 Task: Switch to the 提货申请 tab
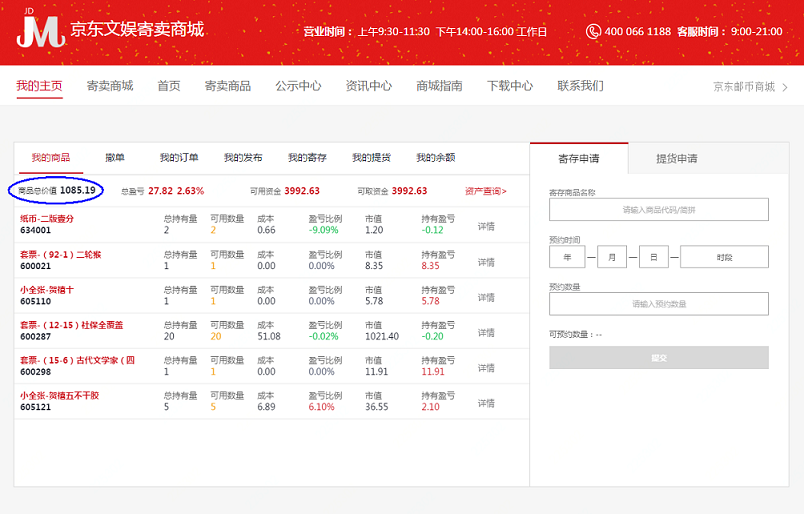point(677,159)
